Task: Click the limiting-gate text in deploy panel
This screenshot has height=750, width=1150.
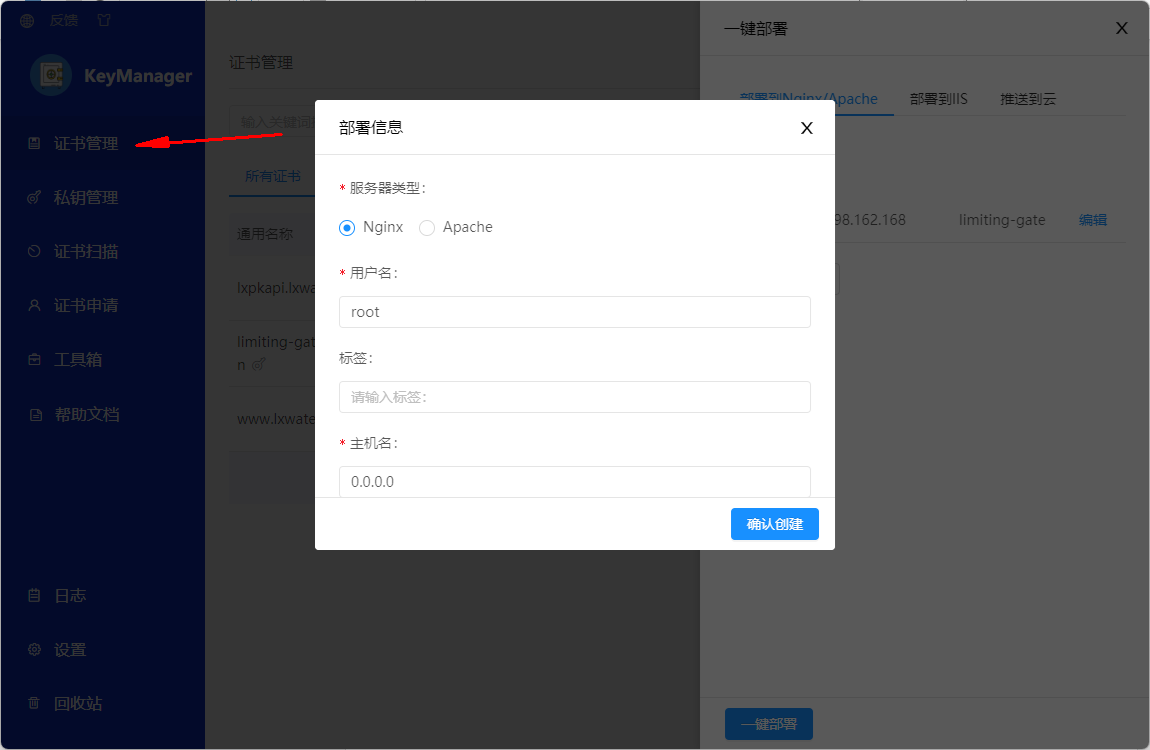Action: (x=1002, y=220)
